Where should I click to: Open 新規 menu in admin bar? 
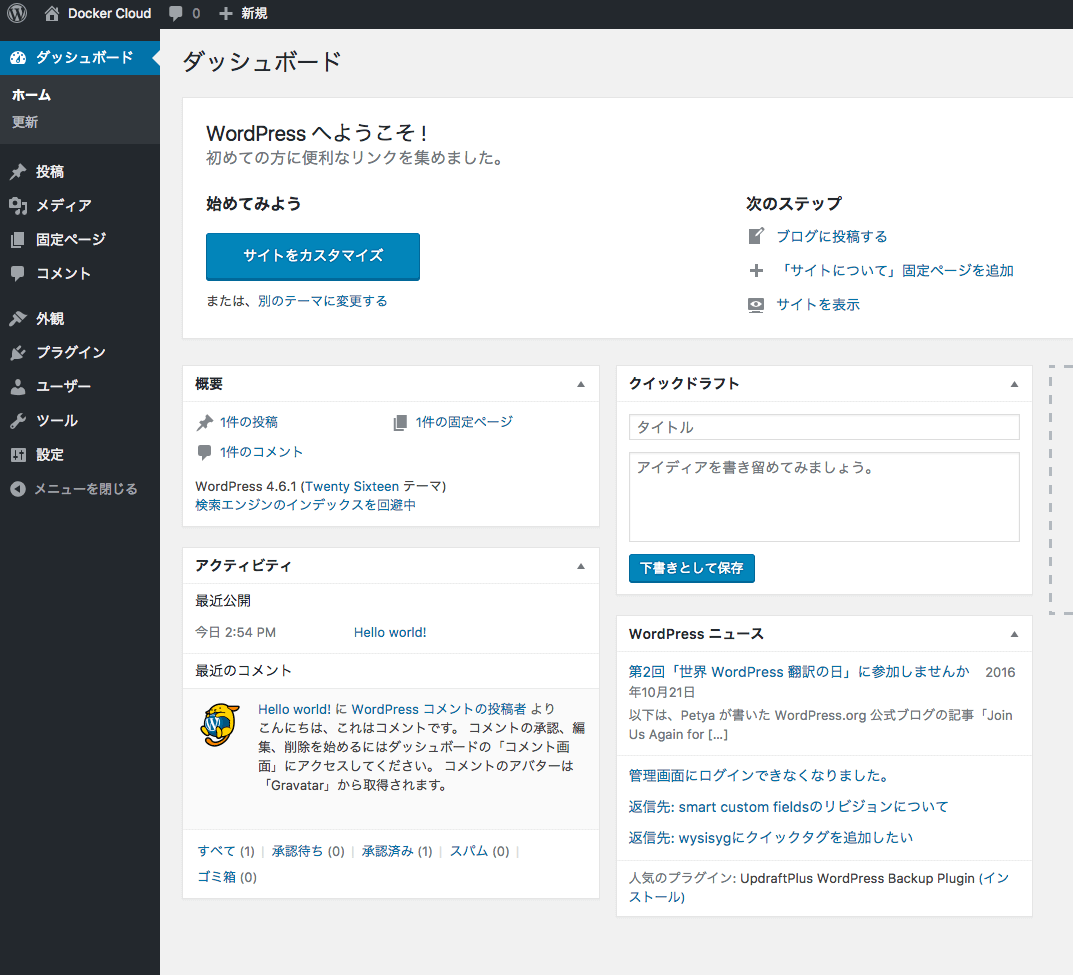pyautogui.click(x=243, y=14)
